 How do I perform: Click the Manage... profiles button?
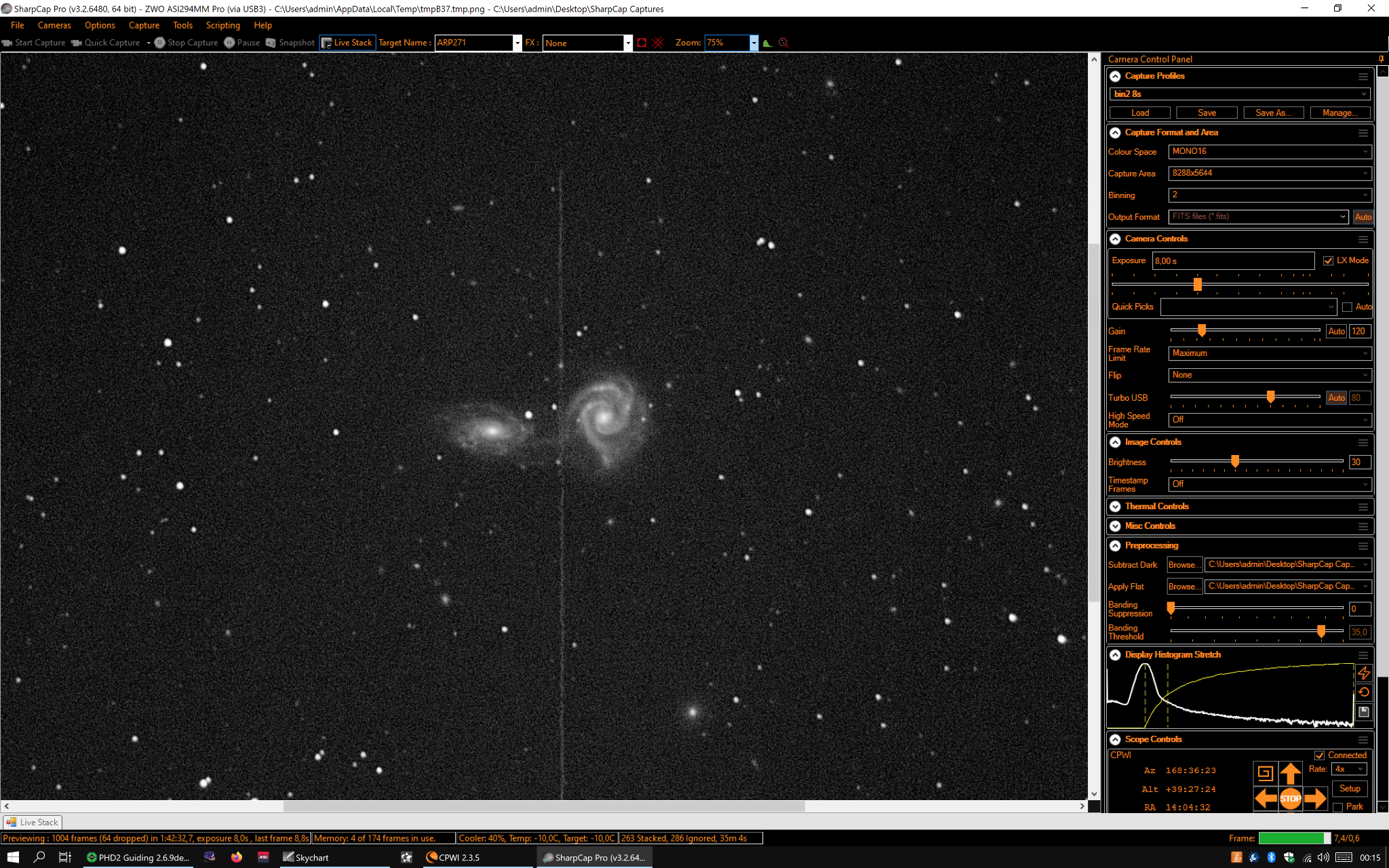click(x=1339, y=113)
